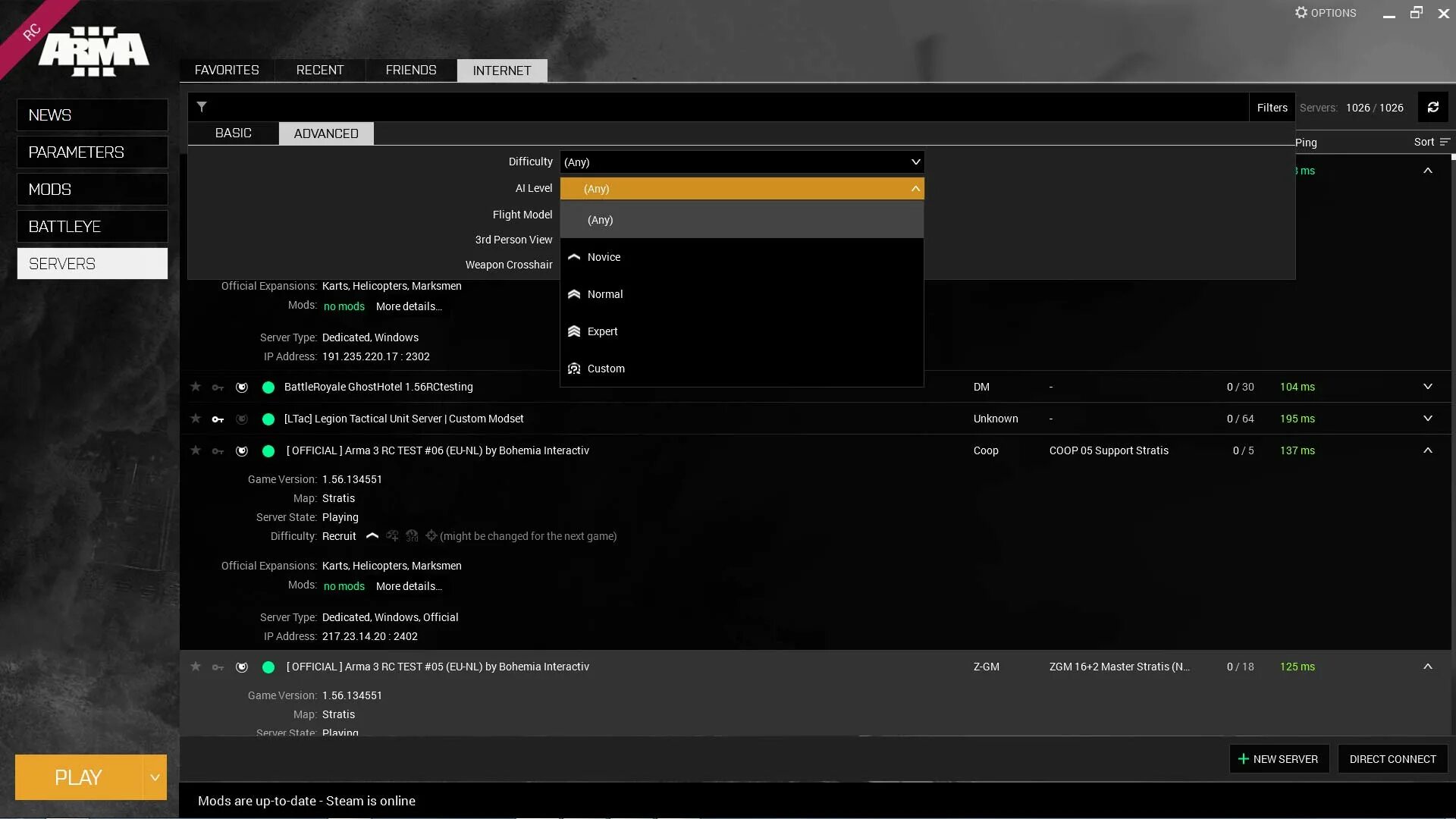The image size is (1456, 819).
Task: Click the settings gear icon in top right
Action: tap(1298, 12)
